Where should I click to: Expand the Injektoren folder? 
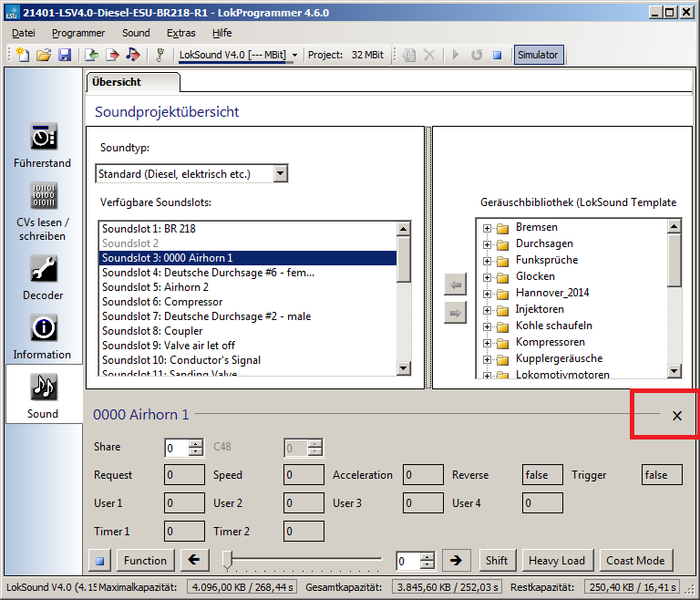(487, 310)
